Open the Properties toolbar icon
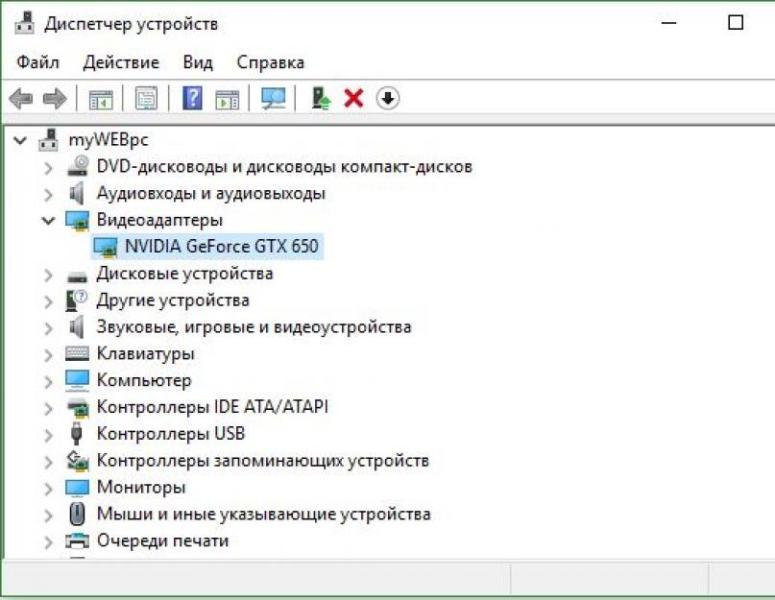775x600 pixels. (147, 98)
